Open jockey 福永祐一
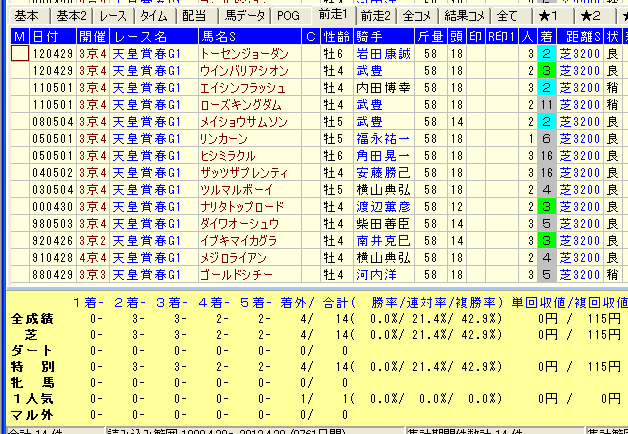Image resolution: width=628 pixels, height=434 pixels. coord(384,139)
